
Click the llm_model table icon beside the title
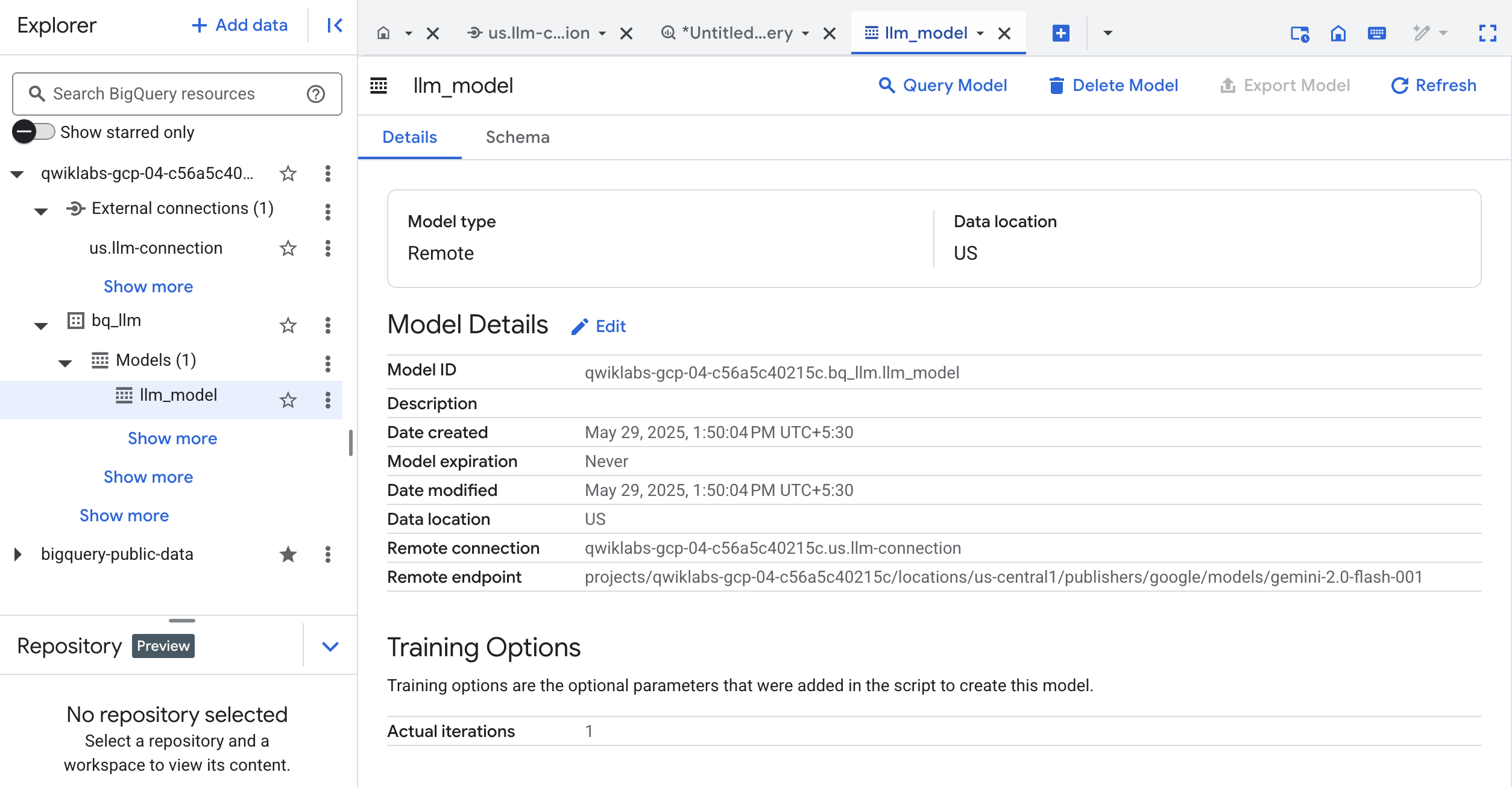pyautogui.click(x=379, y=86)
